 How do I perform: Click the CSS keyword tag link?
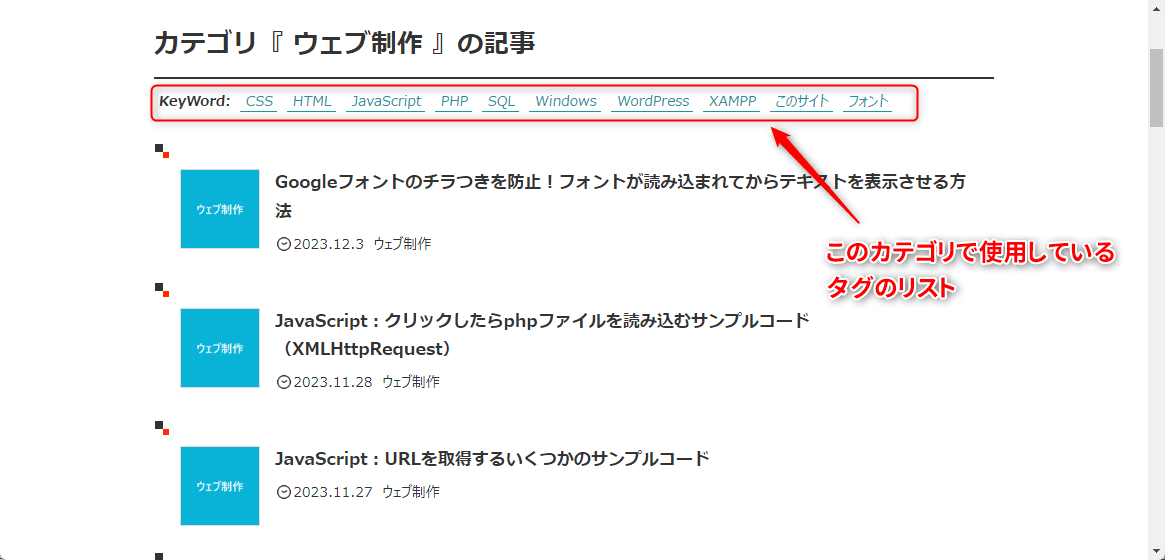tap(259, 101)
